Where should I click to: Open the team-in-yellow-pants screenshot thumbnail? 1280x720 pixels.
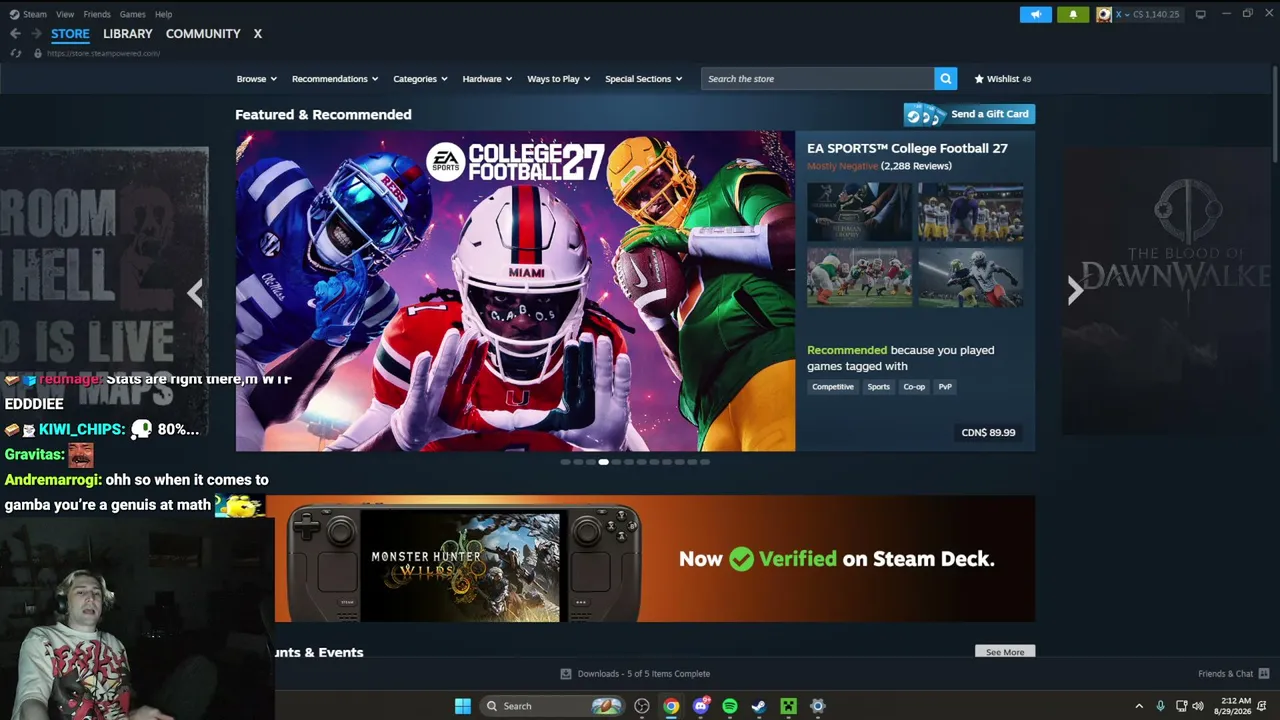click(970, 212)
